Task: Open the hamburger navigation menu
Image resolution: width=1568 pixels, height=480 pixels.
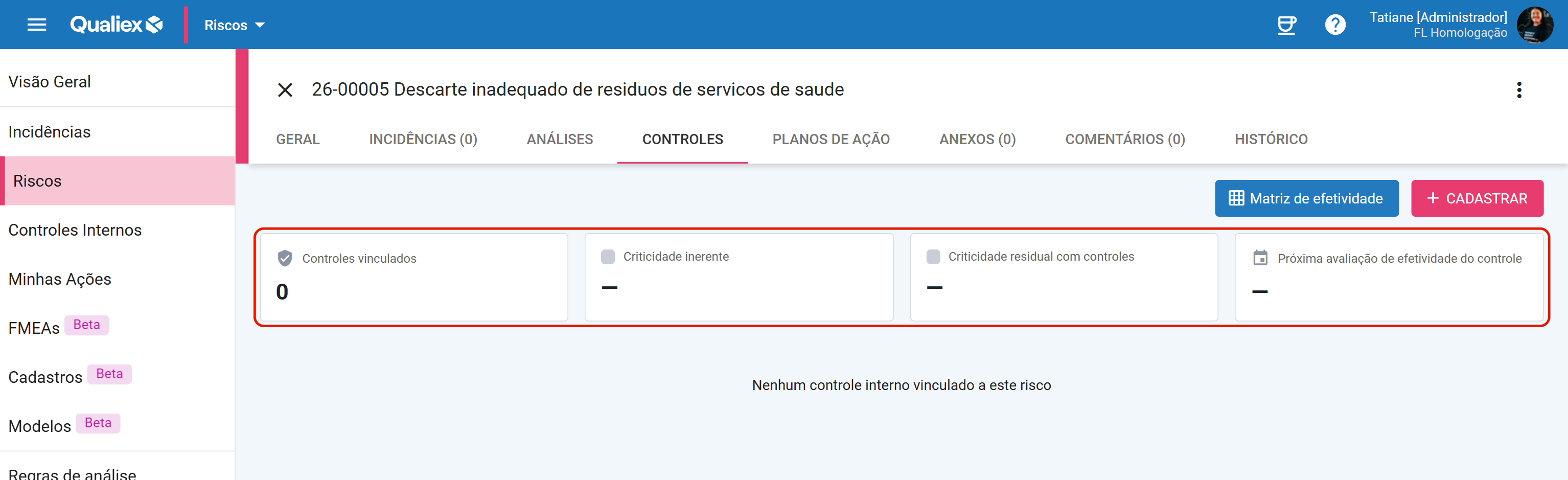Action: pos(37,25)
